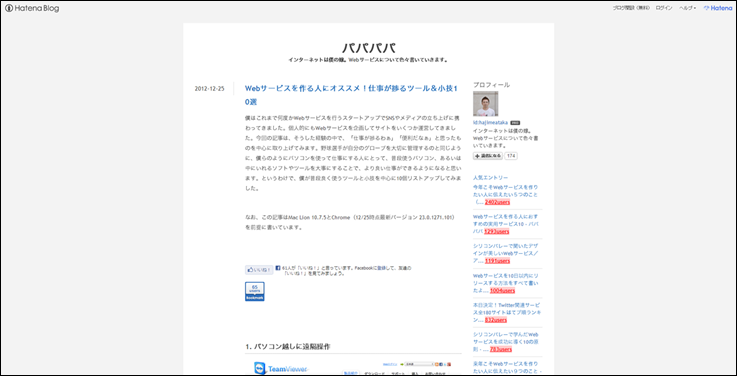Viewport: 737px width, 376px height.
Task: Open entry 今年こそWebサービスを作りたい人に伝えたい5つのこと
Action: (506, 194)
